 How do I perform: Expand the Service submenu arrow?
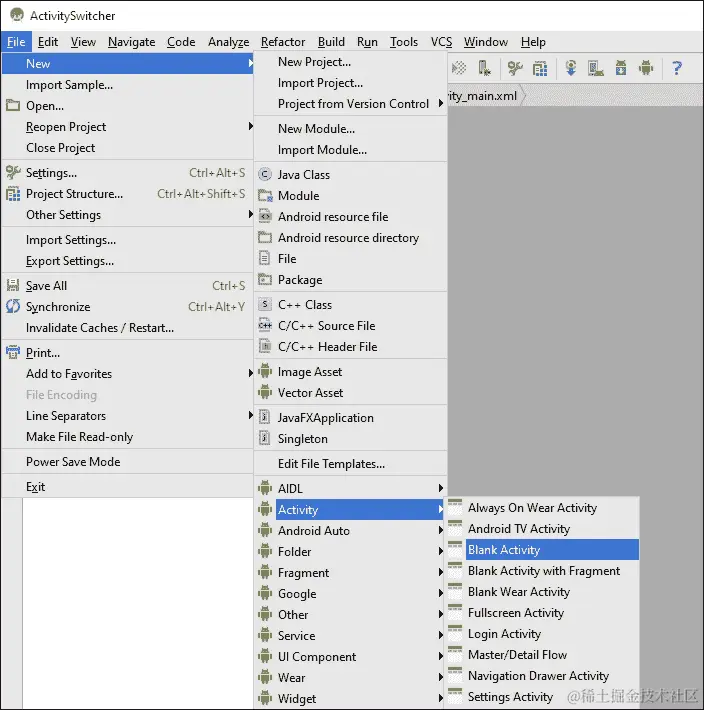pos(441,635)
